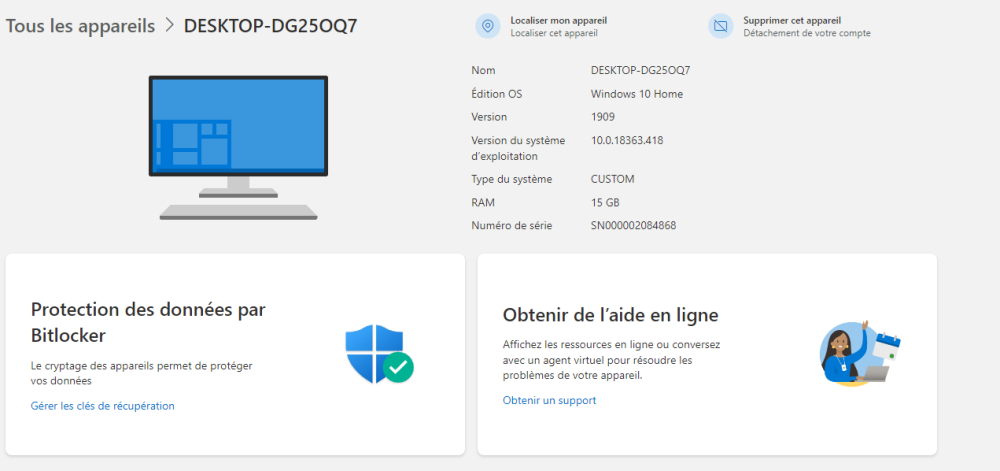Click the serial number SN000002084868
The image size is (1000, 471).
point(633,226)
